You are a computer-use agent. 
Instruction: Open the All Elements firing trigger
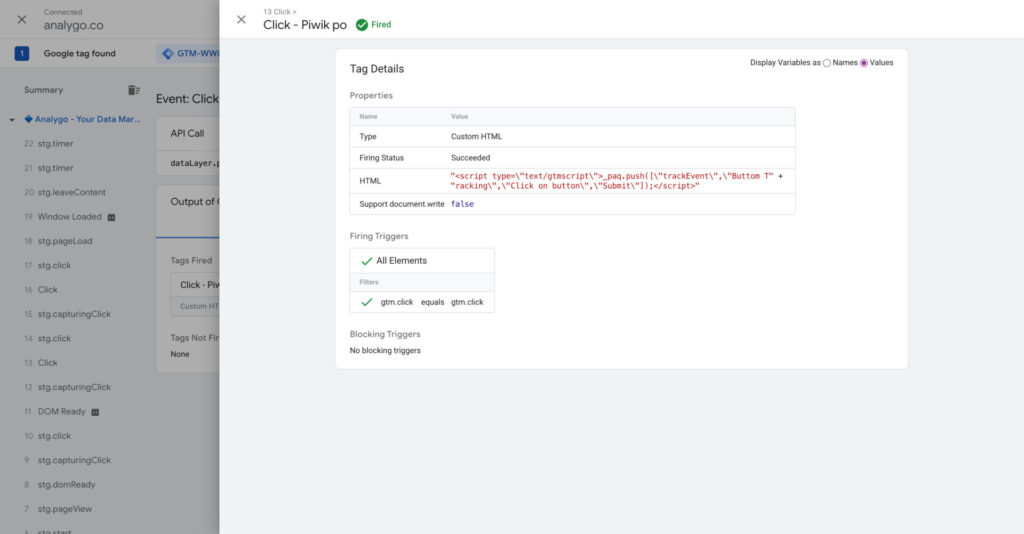[401, 261]
